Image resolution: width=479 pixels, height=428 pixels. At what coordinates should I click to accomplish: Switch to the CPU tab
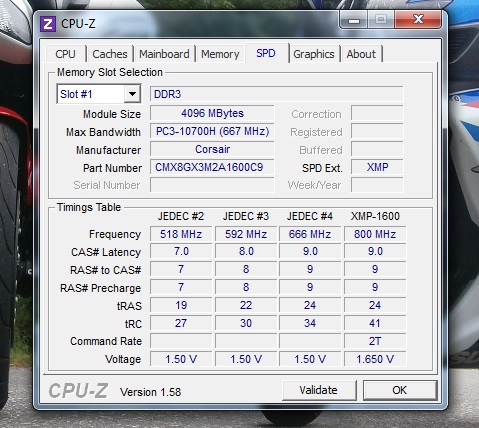(66, 54)
